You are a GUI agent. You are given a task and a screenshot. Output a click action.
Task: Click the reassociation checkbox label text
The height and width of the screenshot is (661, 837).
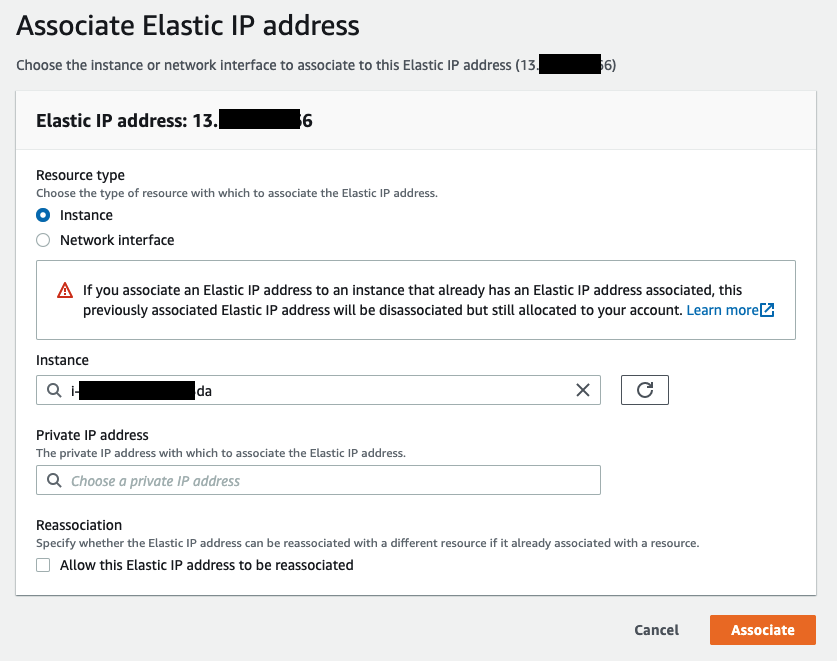click(207, 565)
